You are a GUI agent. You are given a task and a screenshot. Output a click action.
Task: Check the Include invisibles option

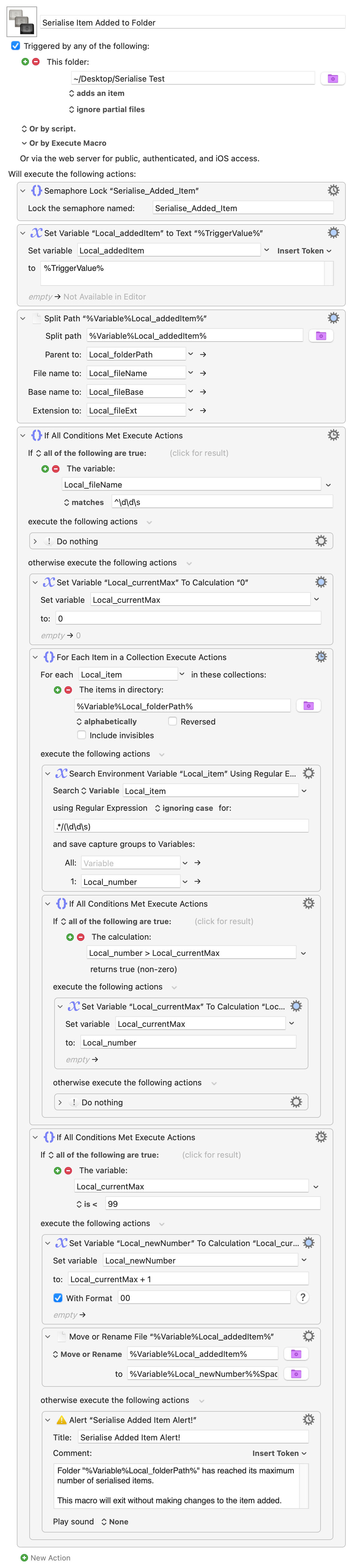(82, 735)
